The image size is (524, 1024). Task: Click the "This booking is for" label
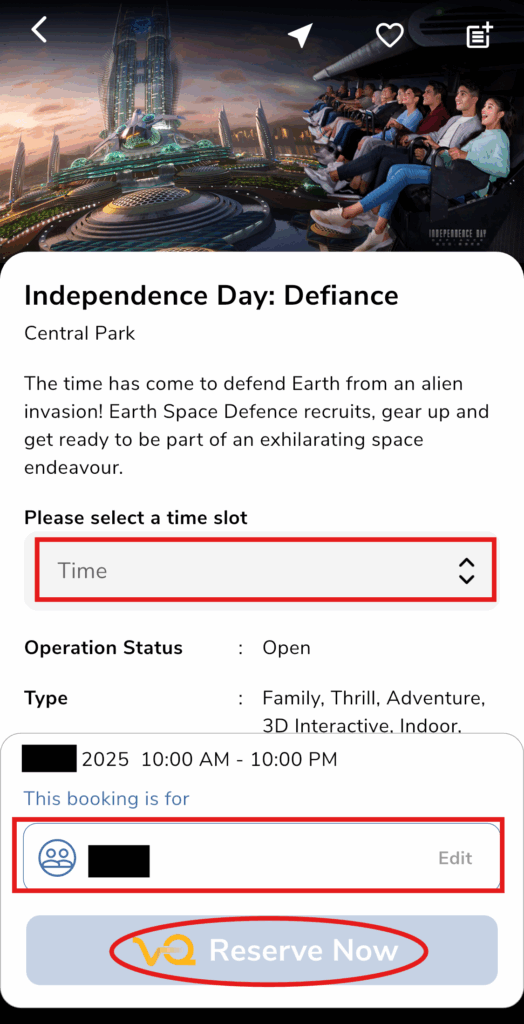[x=106, y=798]
